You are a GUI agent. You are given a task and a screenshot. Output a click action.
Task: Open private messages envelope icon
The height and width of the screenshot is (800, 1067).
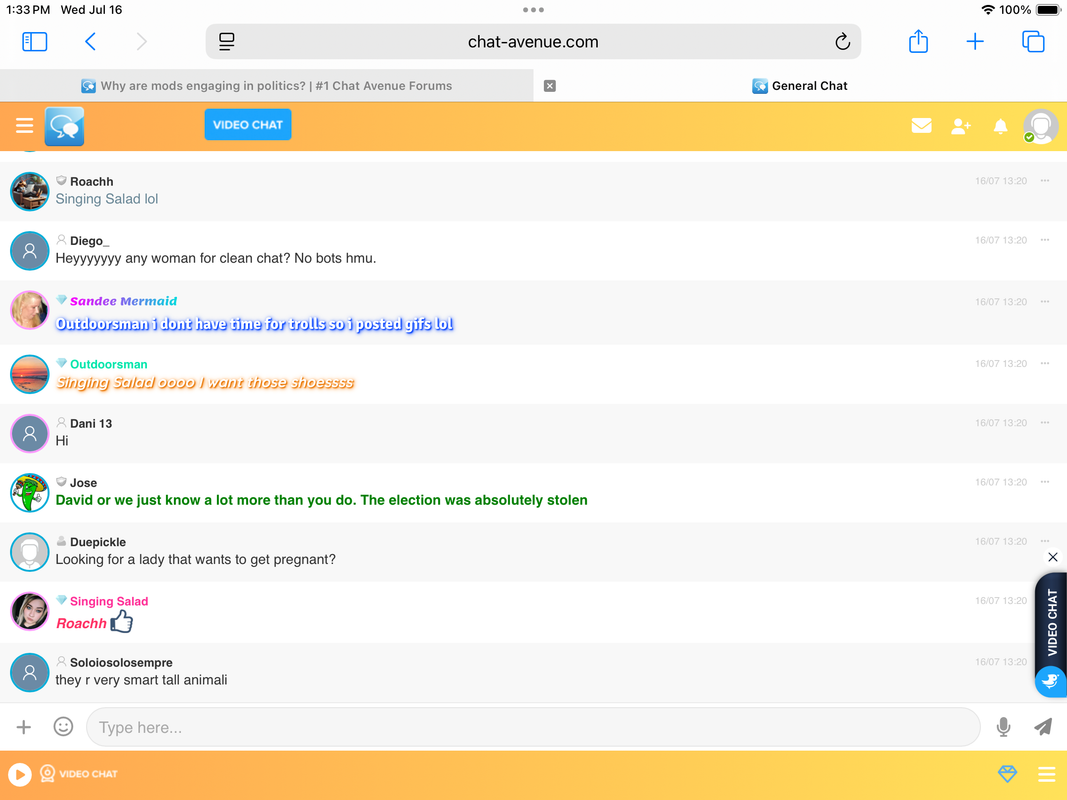click(x=921, y=126)
